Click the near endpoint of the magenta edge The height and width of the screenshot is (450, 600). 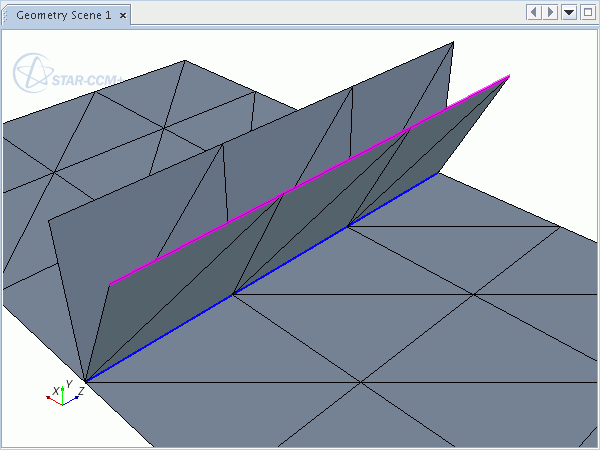pos(110,284)
